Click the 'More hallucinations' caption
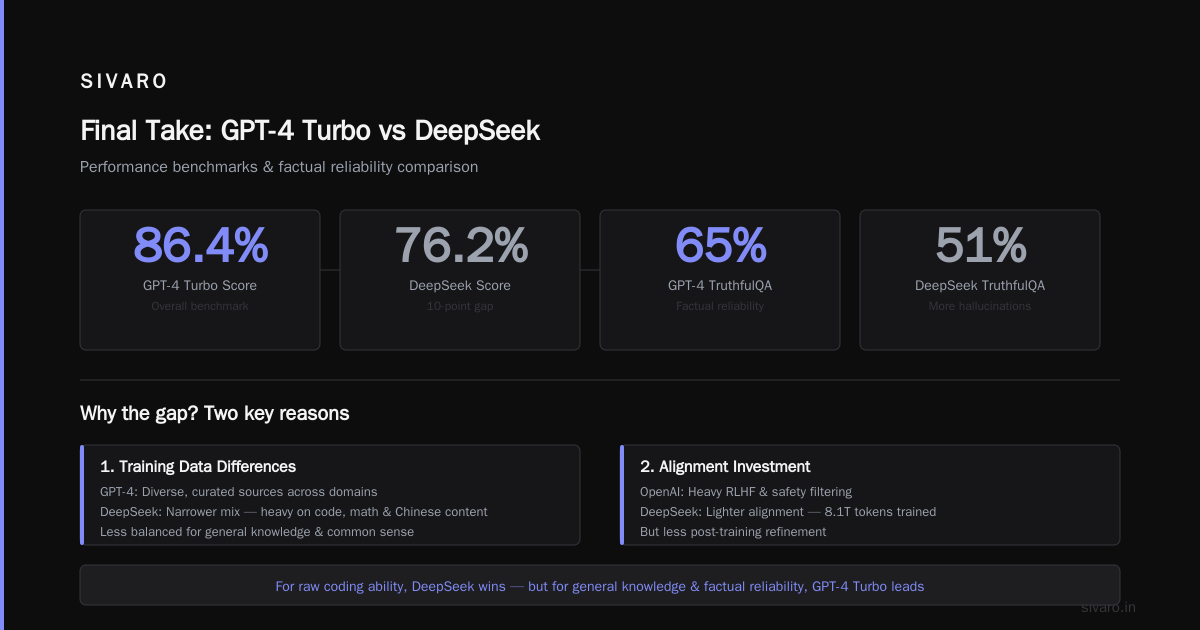1200x630 pixels. 980,306
